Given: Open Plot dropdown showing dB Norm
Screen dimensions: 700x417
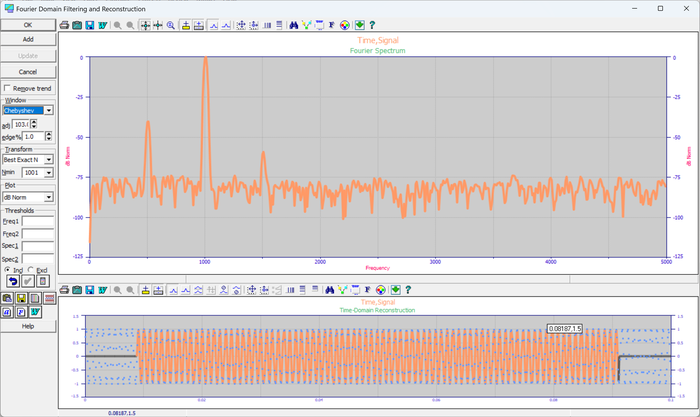Looking at the screenshot, I should pyautogui.click(x=49, y=197).
